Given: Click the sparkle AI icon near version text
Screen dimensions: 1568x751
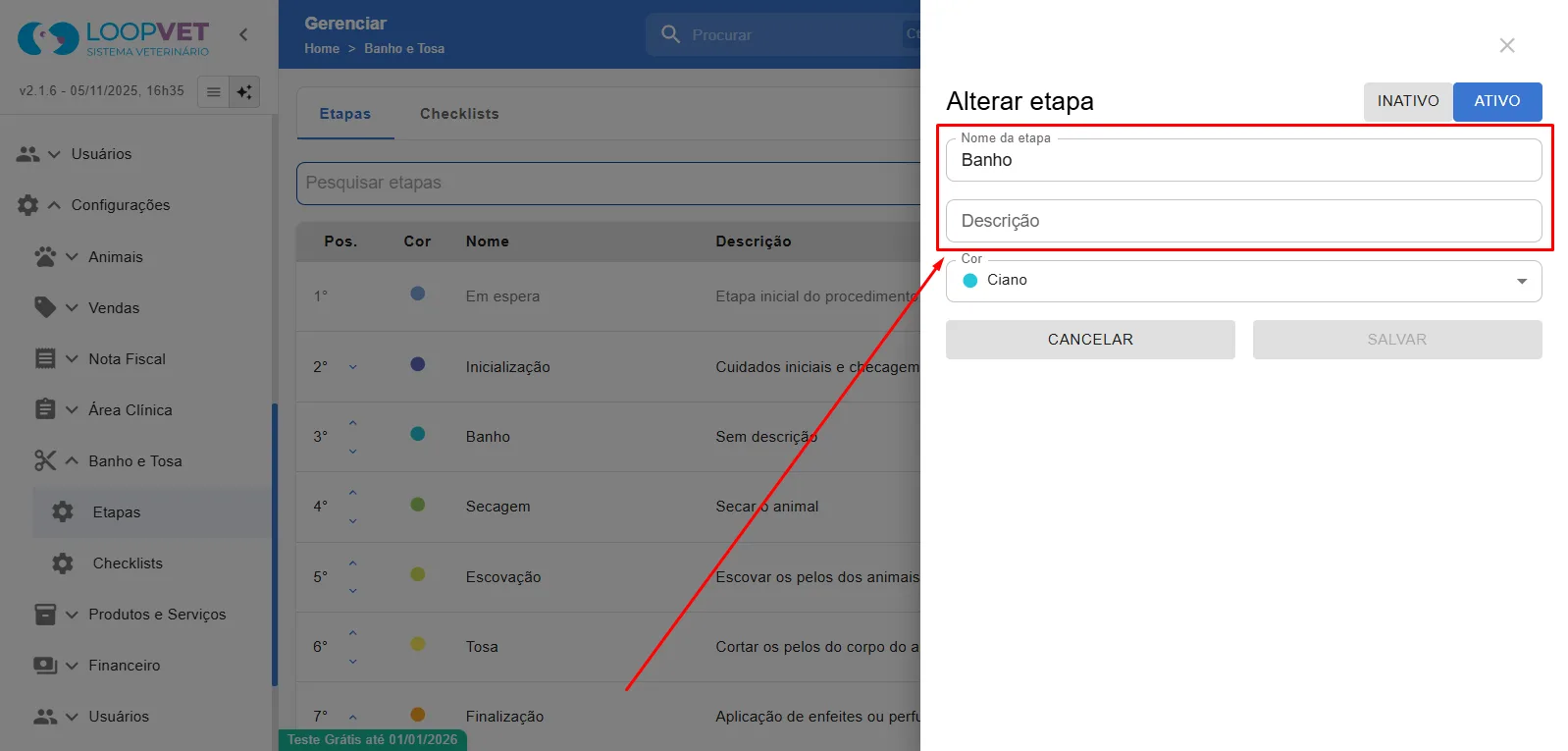Looking at the screenshot, I should (x=244, y=91).
